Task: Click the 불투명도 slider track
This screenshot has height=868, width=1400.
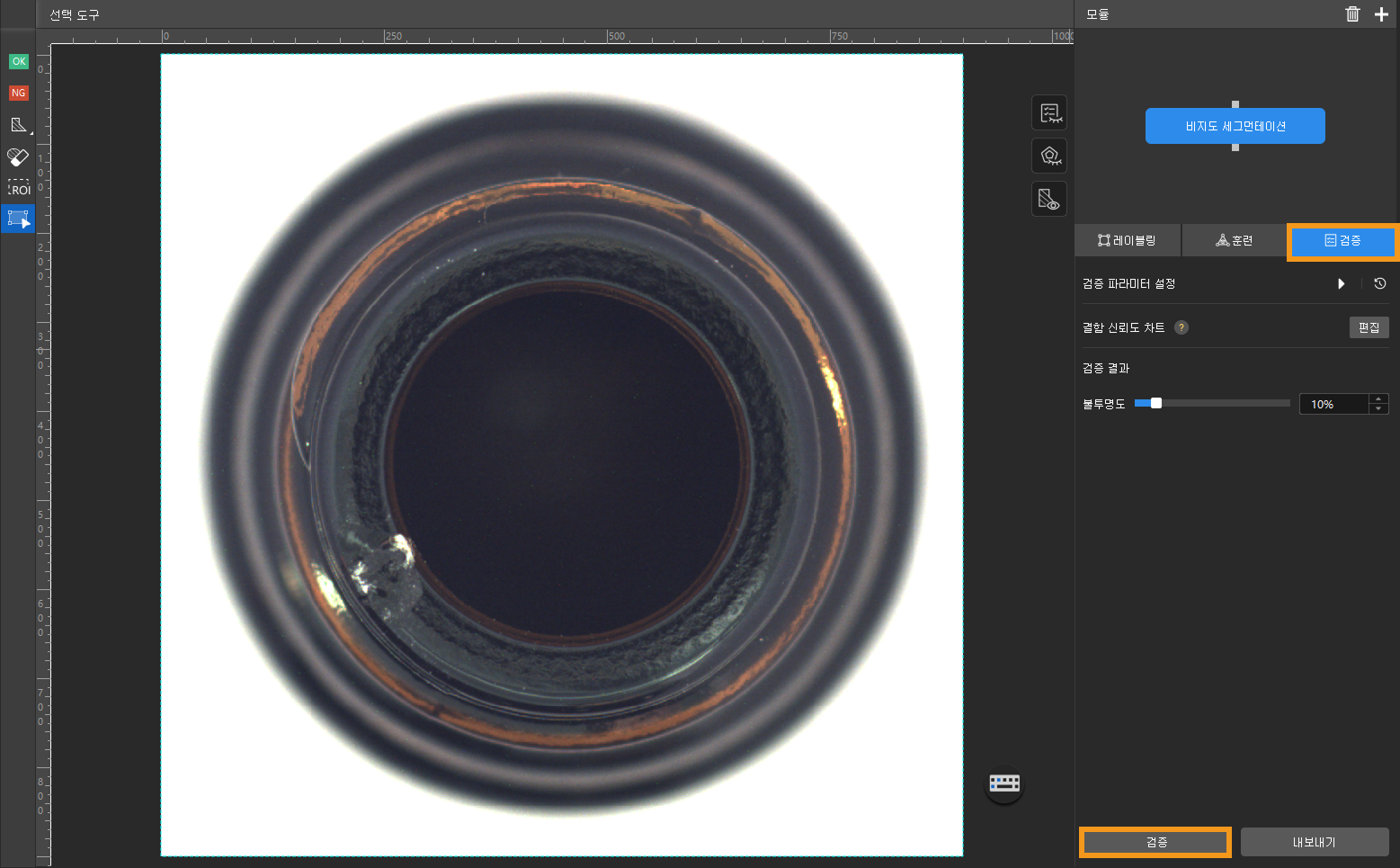Action: click(x=1211, y=403)
